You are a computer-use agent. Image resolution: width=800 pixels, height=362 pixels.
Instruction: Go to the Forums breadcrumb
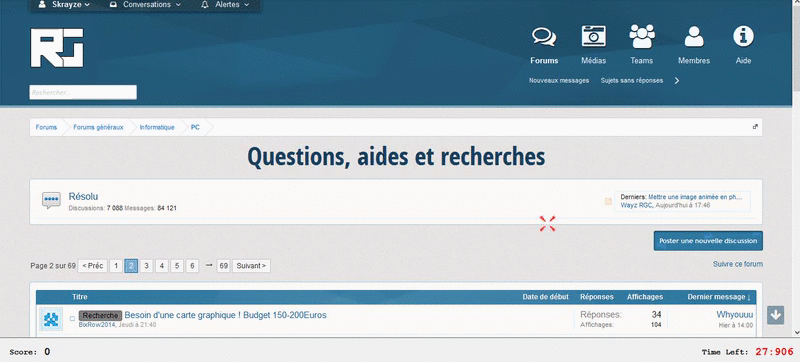click(x=46, y=127)
